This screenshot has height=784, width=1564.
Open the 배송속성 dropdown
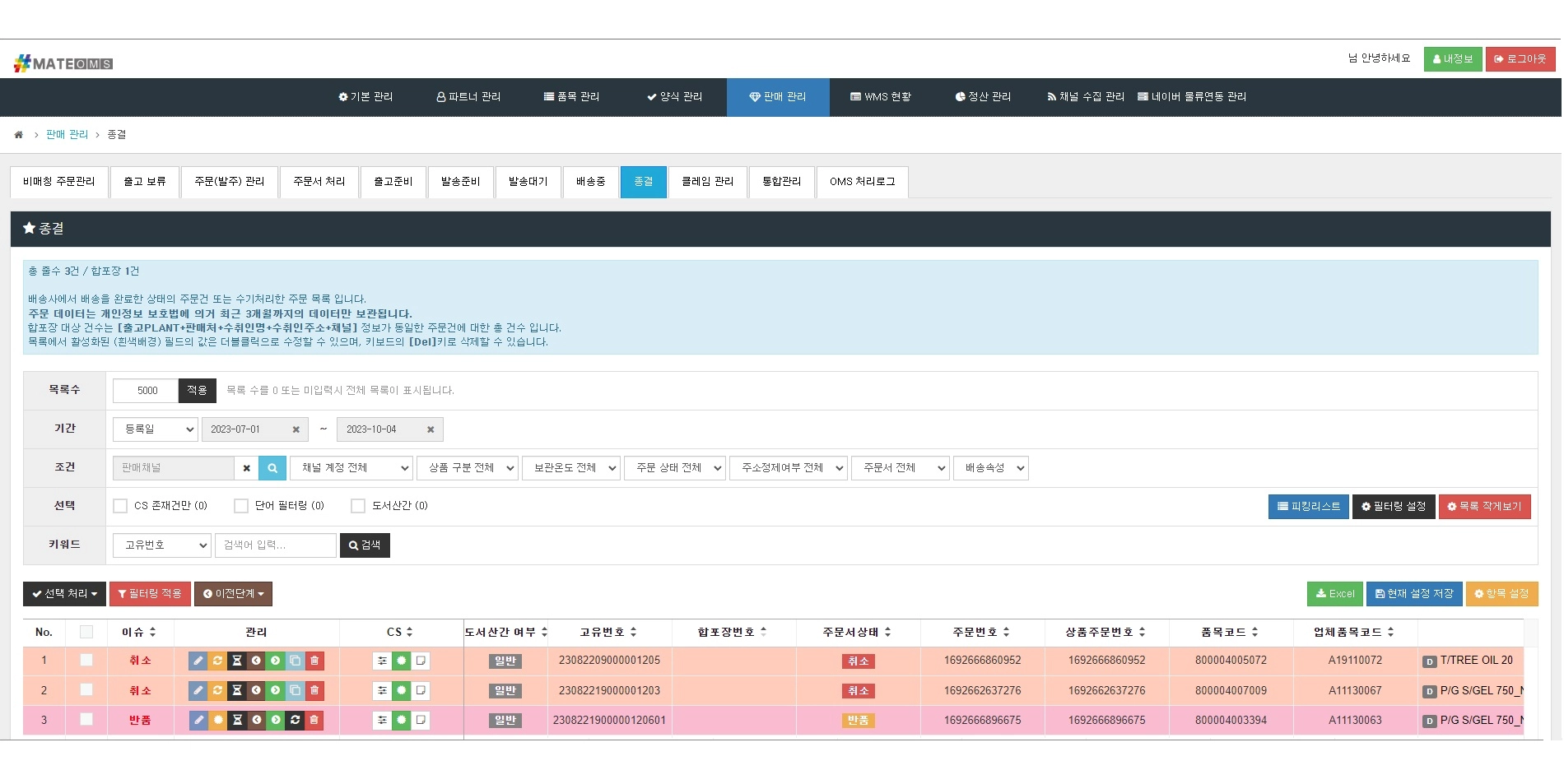coord(991,468)
